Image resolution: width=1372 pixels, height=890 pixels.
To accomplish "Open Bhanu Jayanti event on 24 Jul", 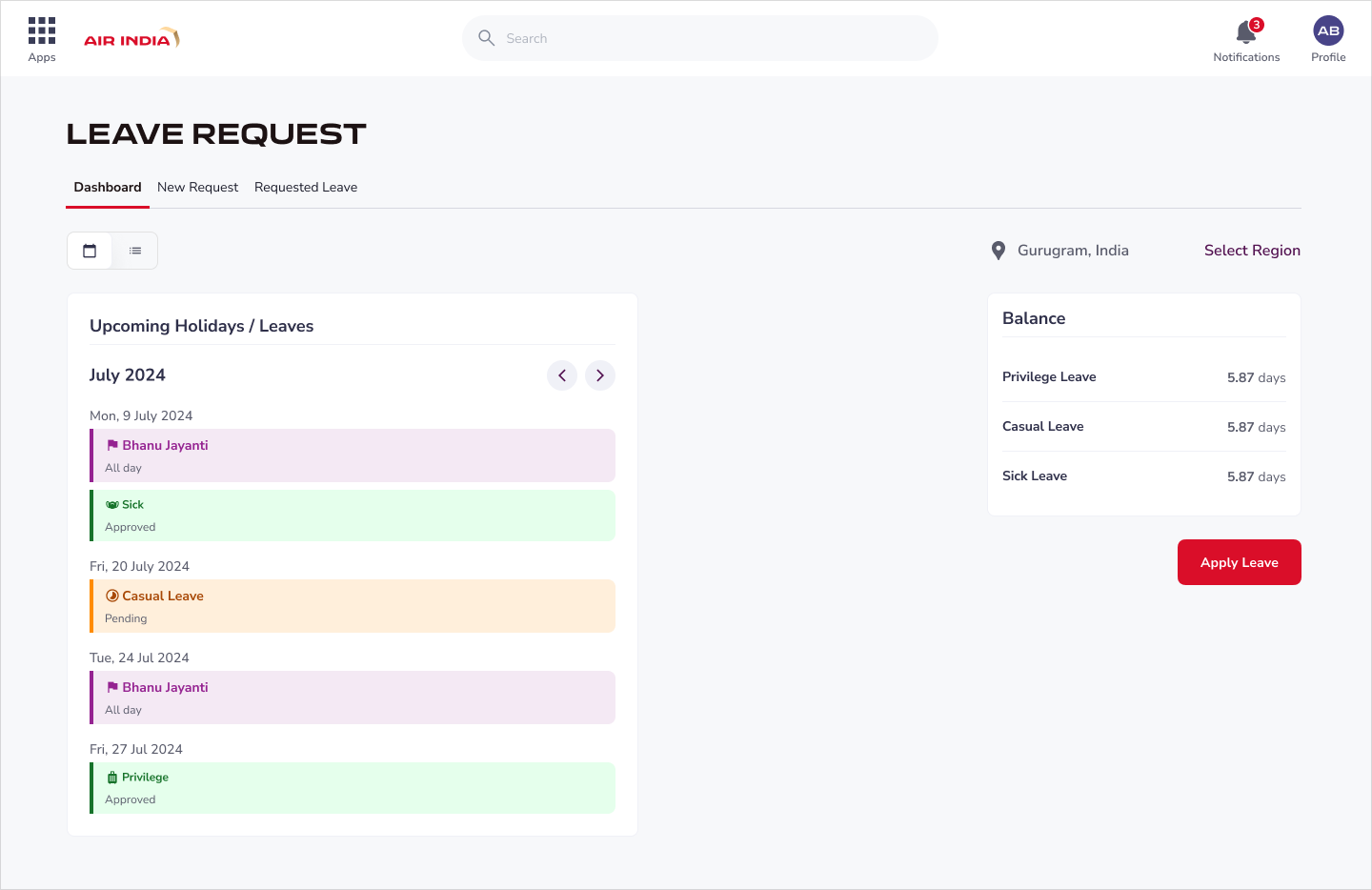I will coord(353,698).
